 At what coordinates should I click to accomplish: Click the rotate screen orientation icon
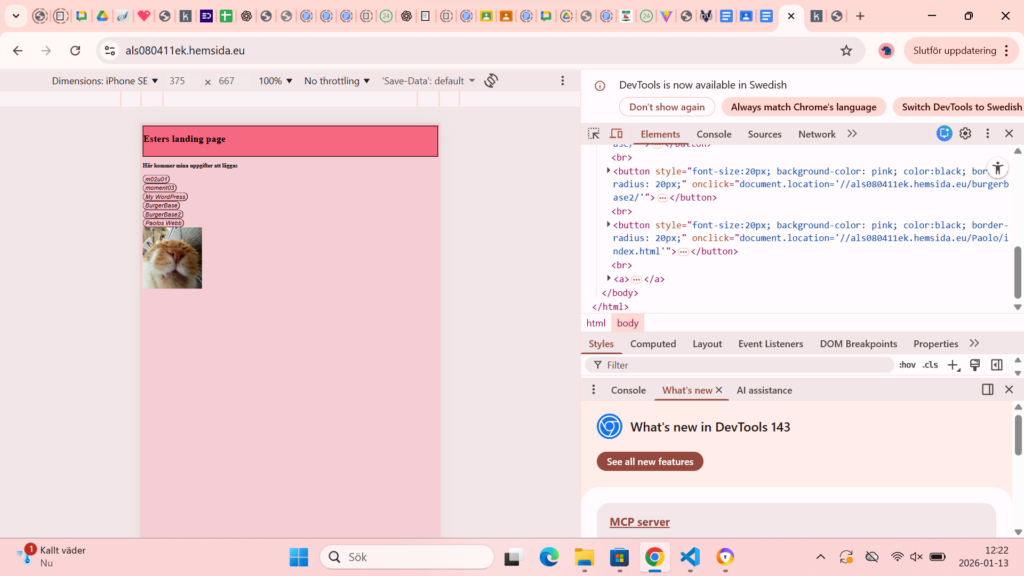491,81
